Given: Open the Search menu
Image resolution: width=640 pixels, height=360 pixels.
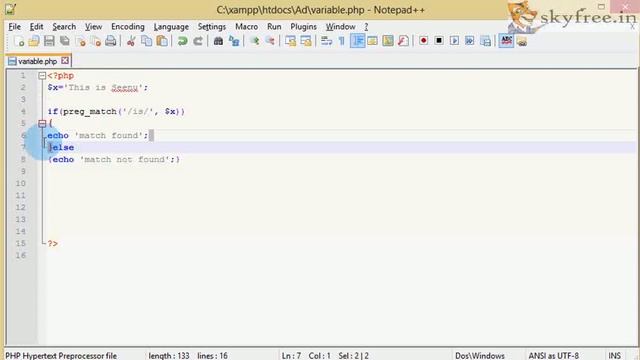Looking at the screenshot, I should click(x=64, y=27).
